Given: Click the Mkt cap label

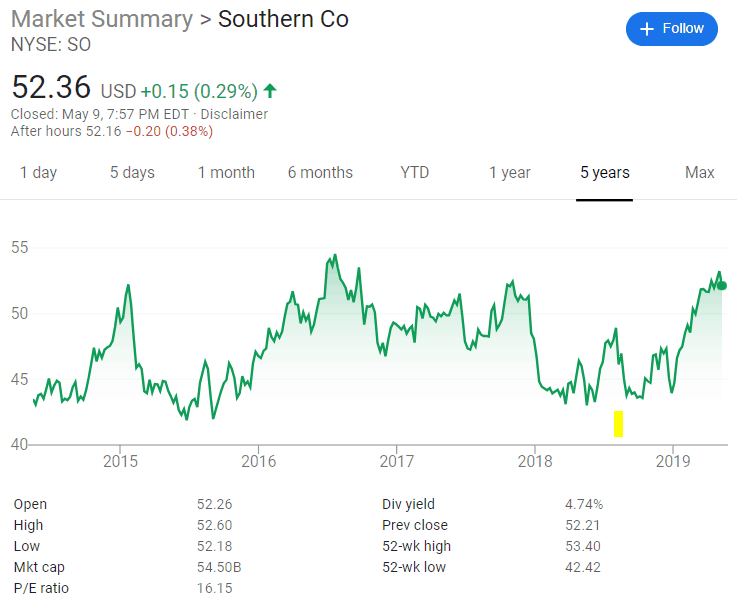Looking at the screenshot, I should point(39,567).
